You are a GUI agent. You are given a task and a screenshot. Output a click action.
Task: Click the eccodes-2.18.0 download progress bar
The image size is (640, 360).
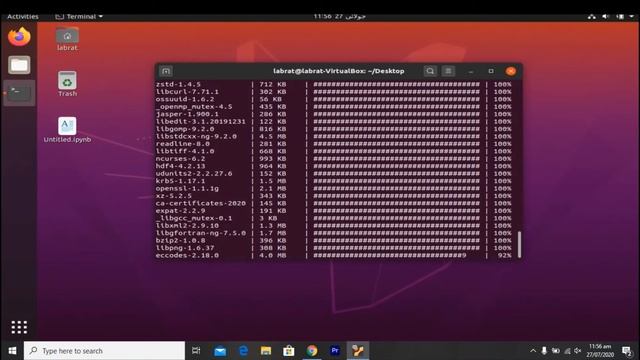[390, 256]
